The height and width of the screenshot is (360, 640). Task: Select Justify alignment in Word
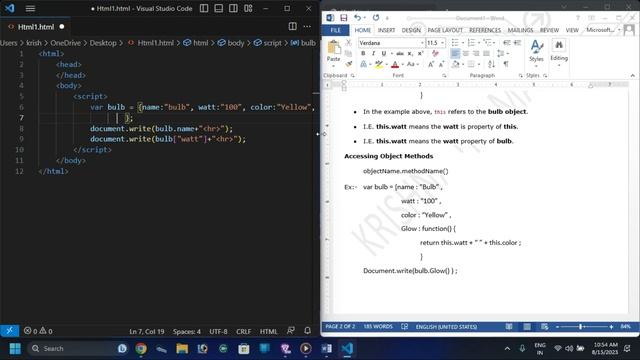(486, 53)
